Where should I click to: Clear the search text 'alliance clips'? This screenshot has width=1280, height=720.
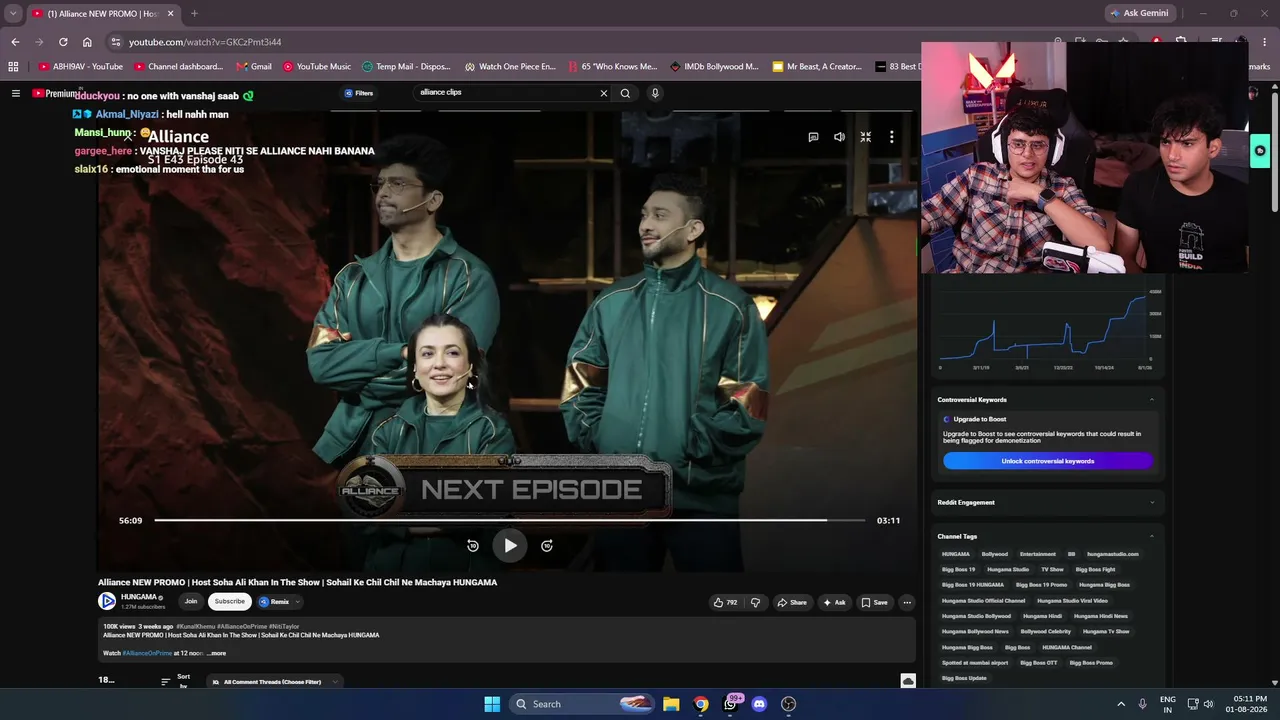click(603, 93)
